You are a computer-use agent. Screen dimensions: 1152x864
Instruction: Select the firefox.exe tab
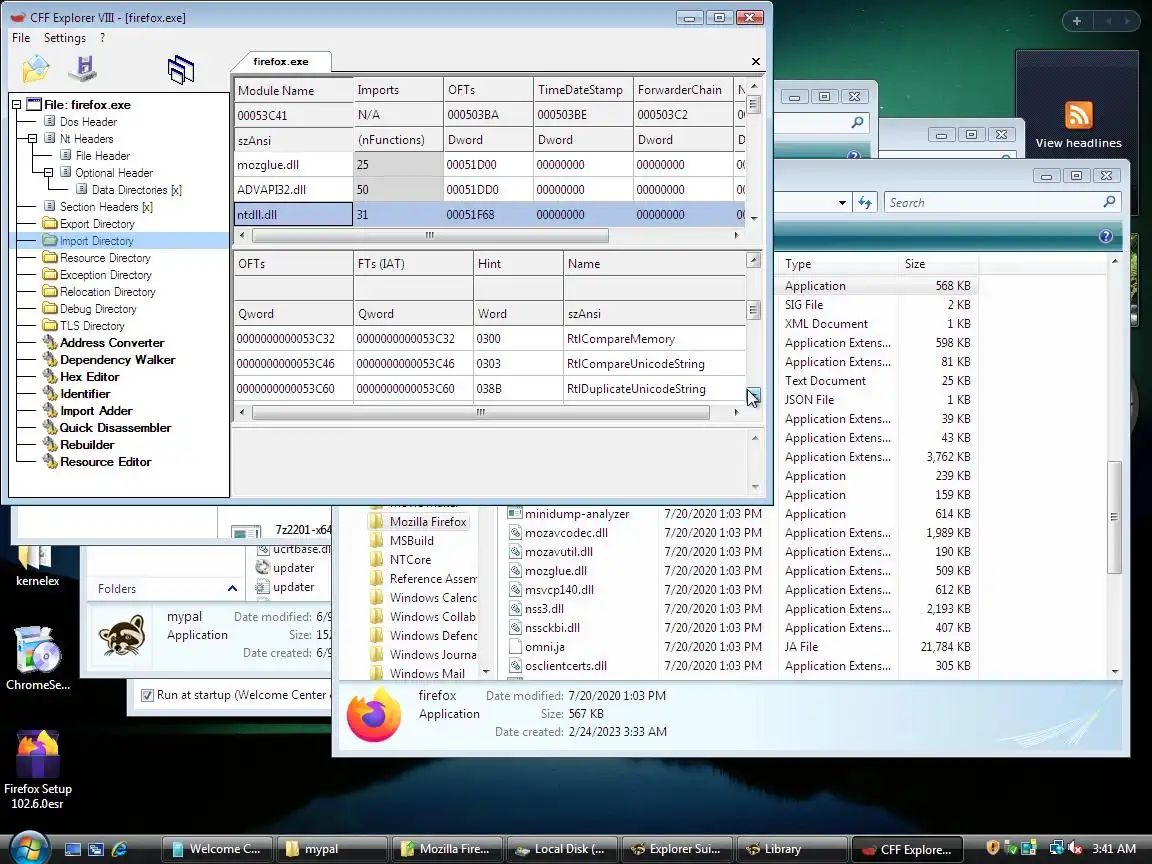click(281, 62)
